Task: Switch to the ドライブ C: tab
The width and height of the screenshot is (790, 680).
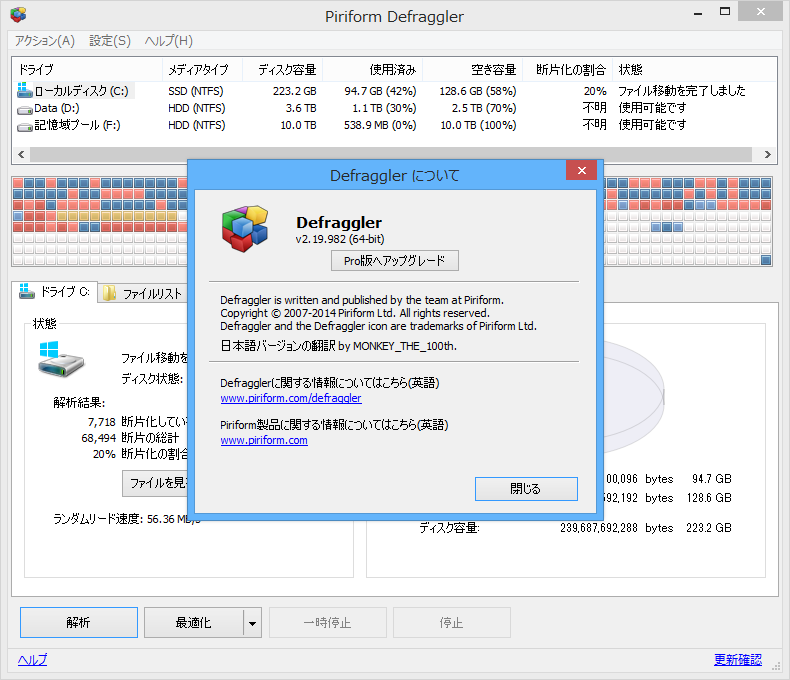Action: coord(54,292)
